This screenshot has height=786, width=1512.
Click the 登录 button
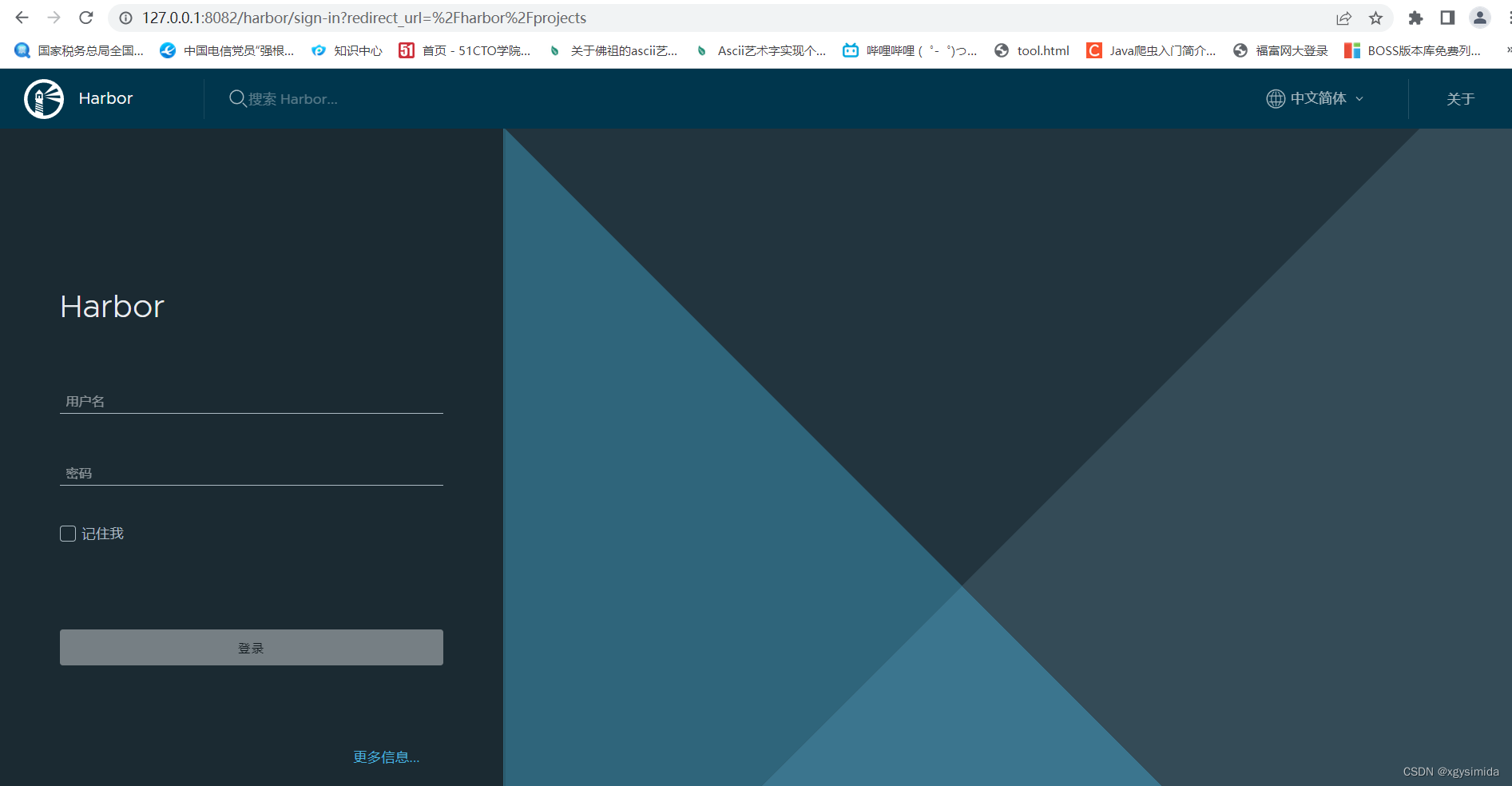click(x=251, y=647)
